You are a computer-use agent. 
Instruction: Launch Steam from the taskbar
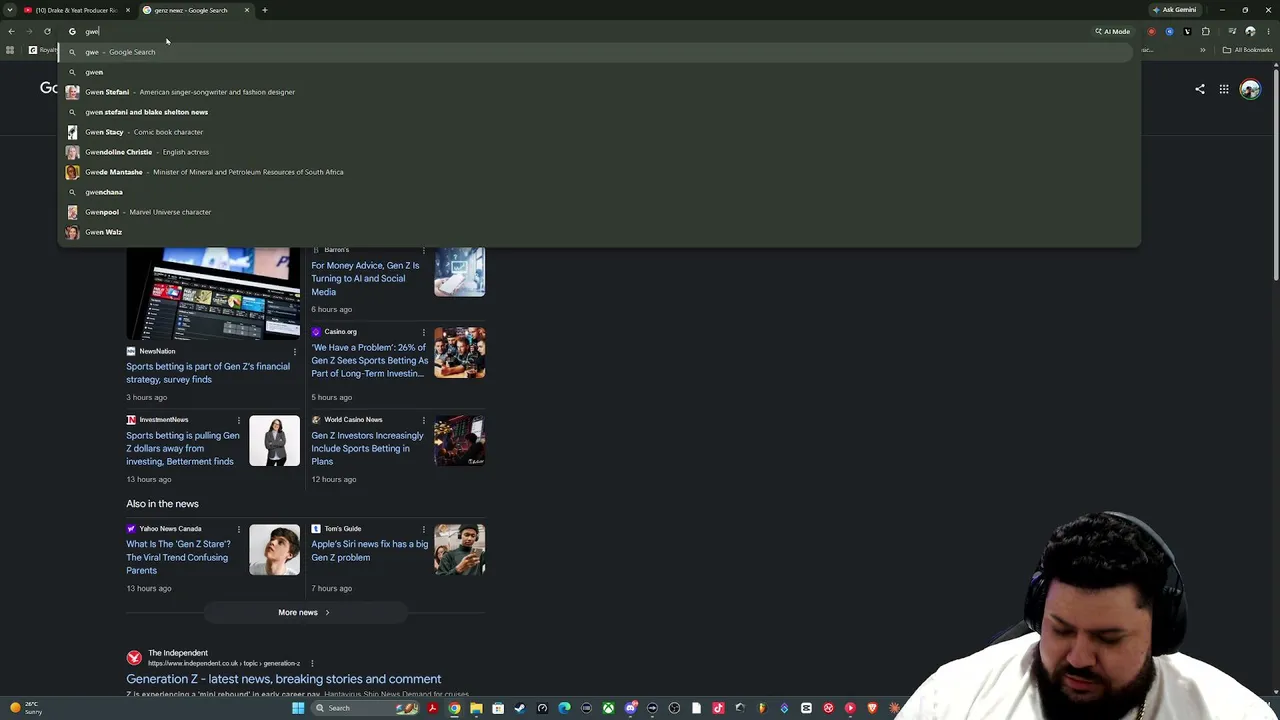click(520, 708)
